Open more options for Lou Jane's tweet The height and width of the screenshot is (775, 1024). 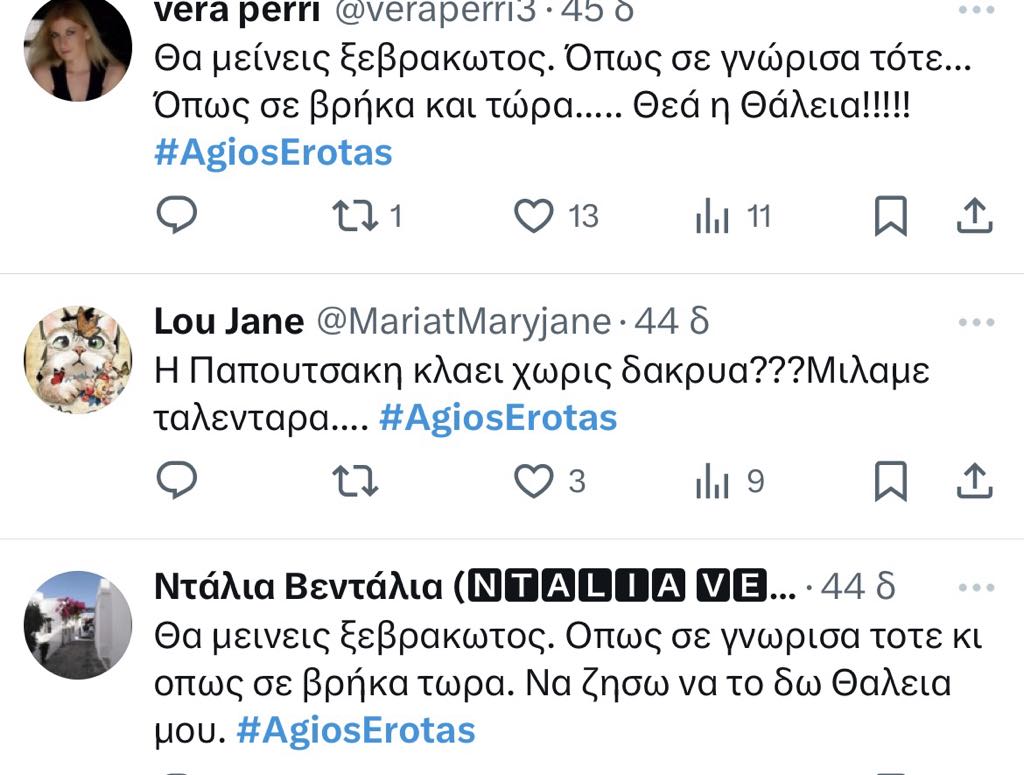pyautogui.click(x=976, y=322)
